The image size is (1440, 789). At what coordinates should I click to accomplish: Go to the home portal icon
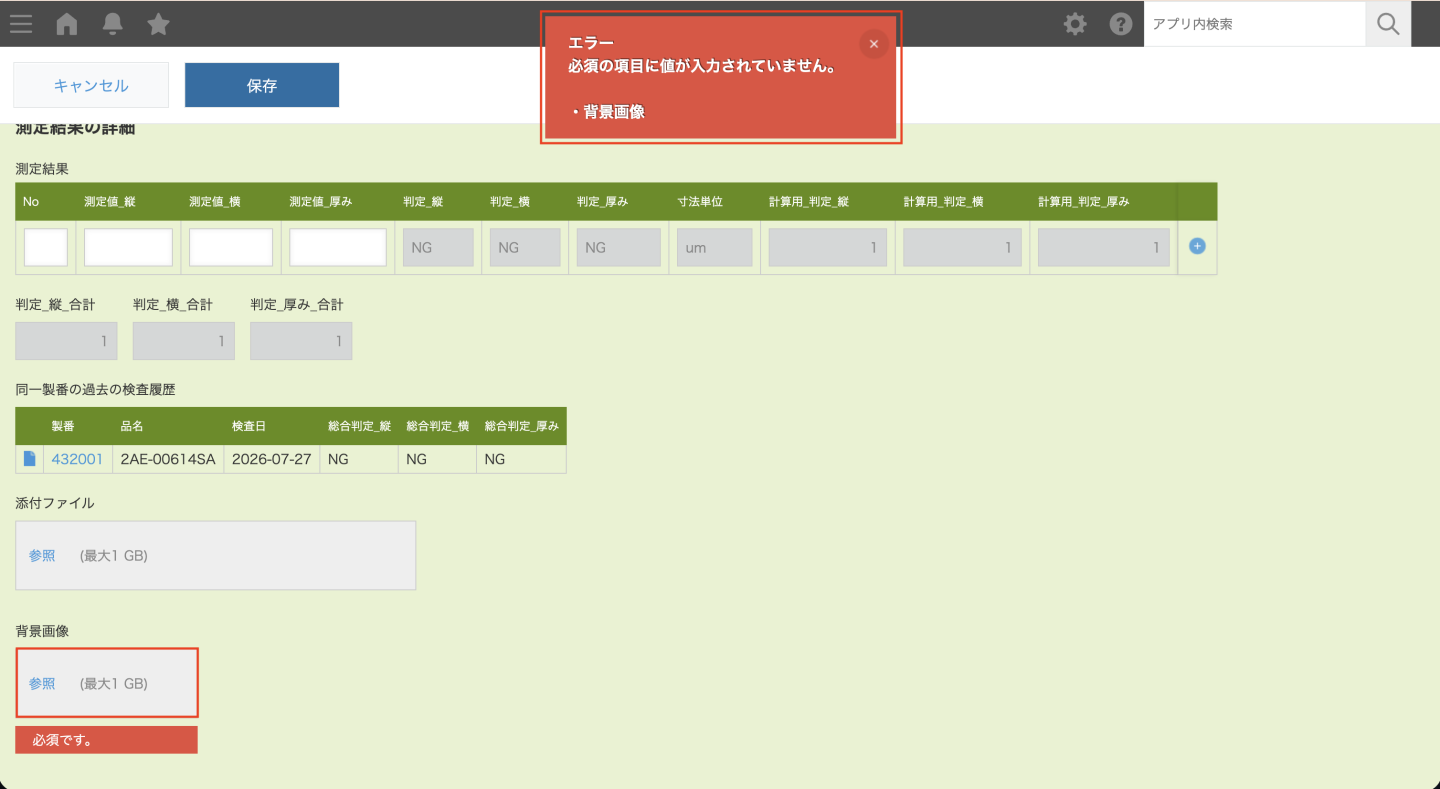(x=67, y=24)
